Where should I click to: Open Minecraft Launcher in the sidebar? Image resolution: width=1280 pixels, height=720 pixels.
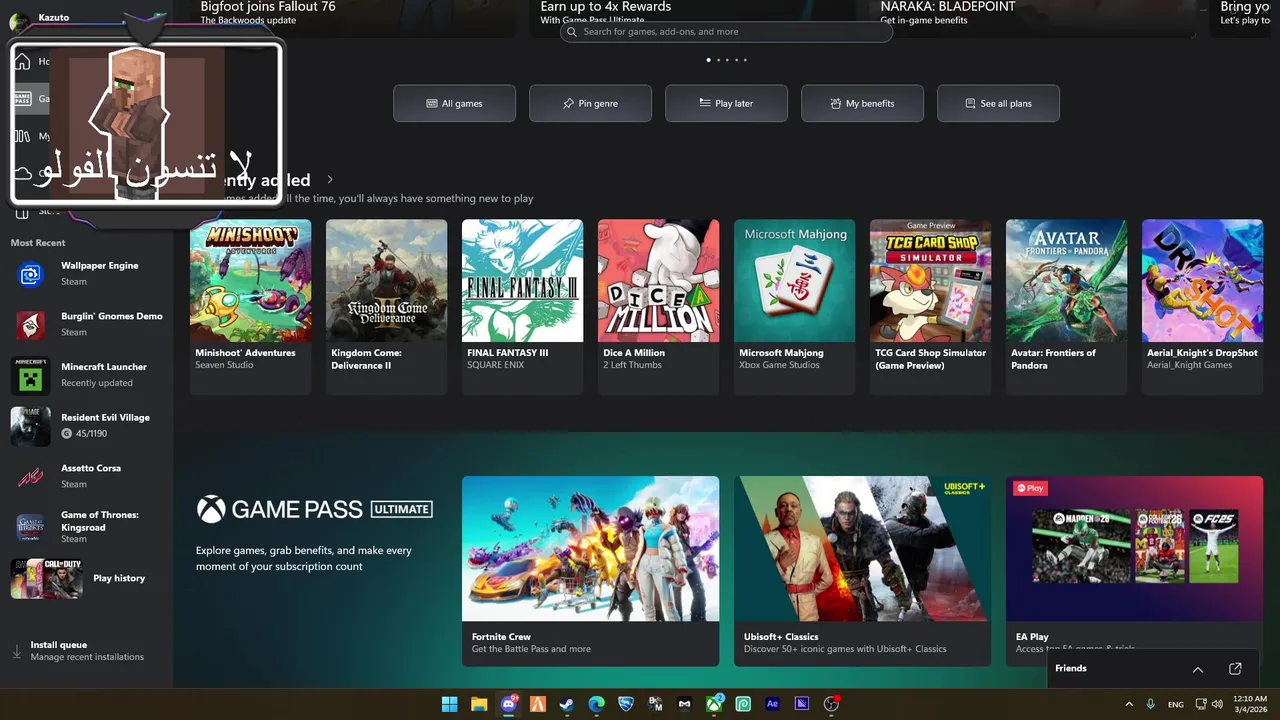87,375
